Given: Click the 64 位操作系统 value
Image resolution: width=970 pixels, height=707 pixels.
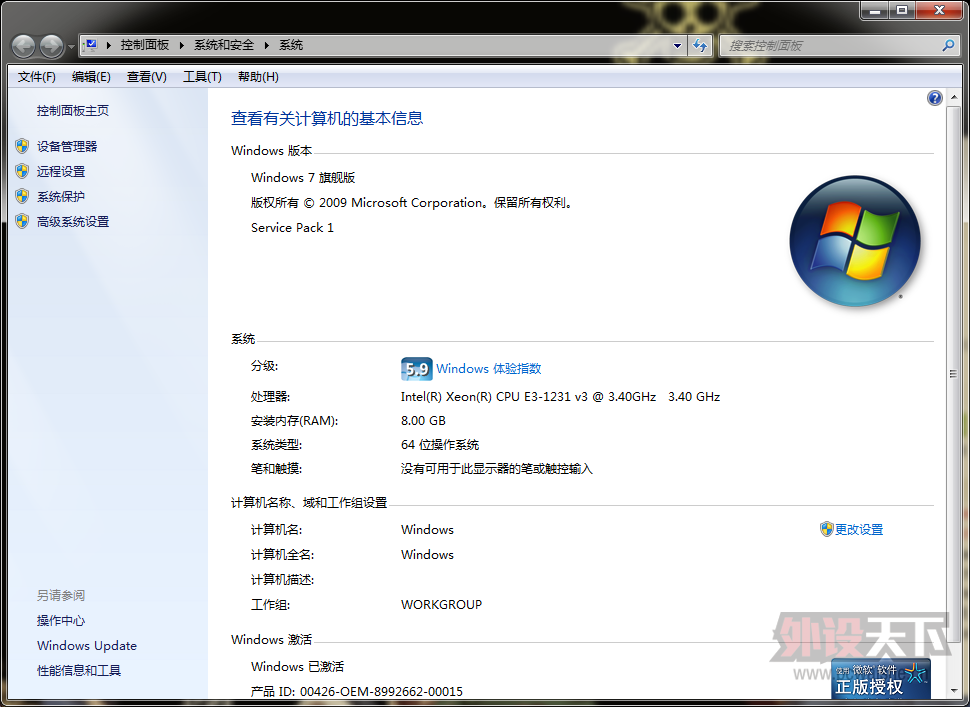Looking at the screenshot, I should click(440, 445).
